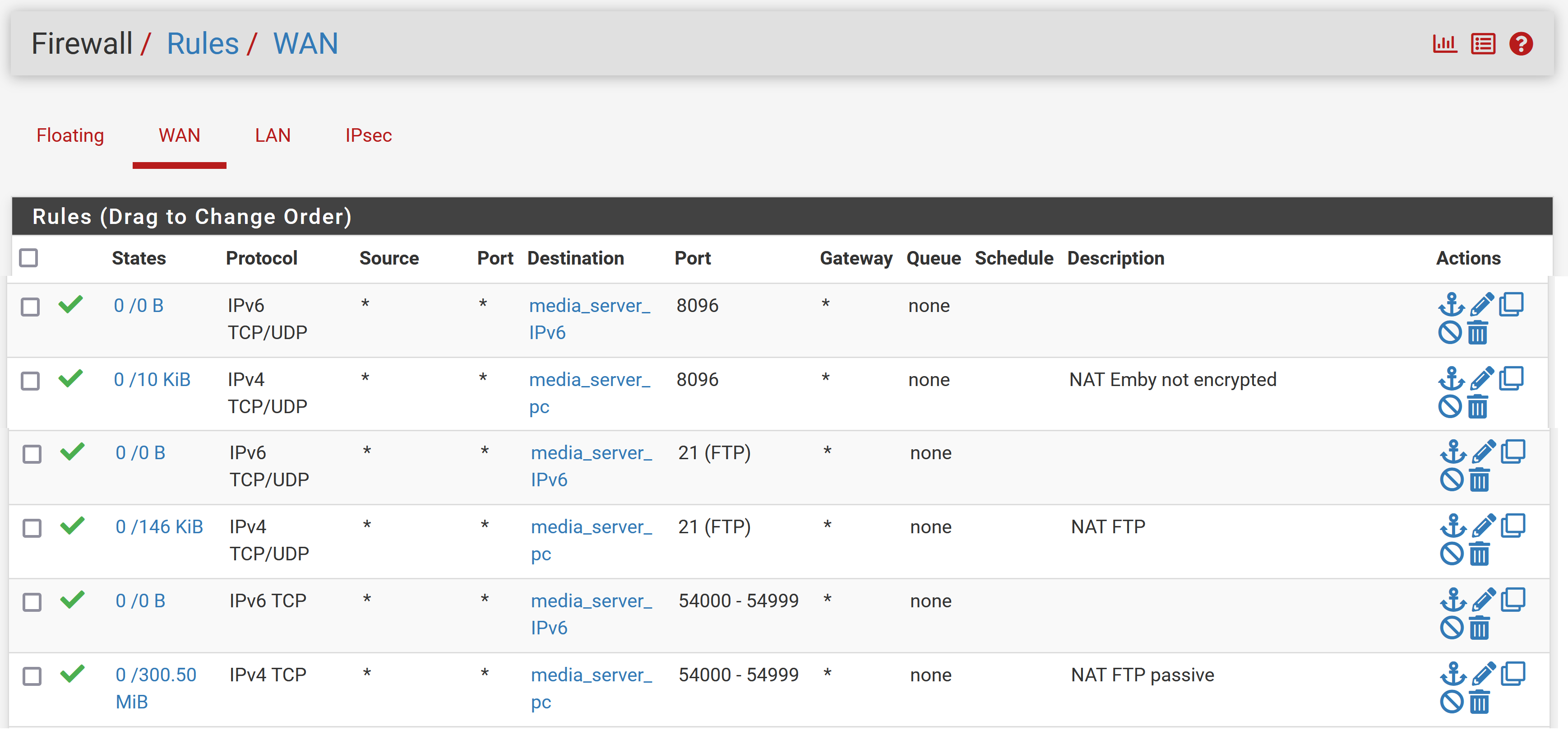Select the WAN tab
This screenshot has height=731, width=1568.
tap(180, 135)
